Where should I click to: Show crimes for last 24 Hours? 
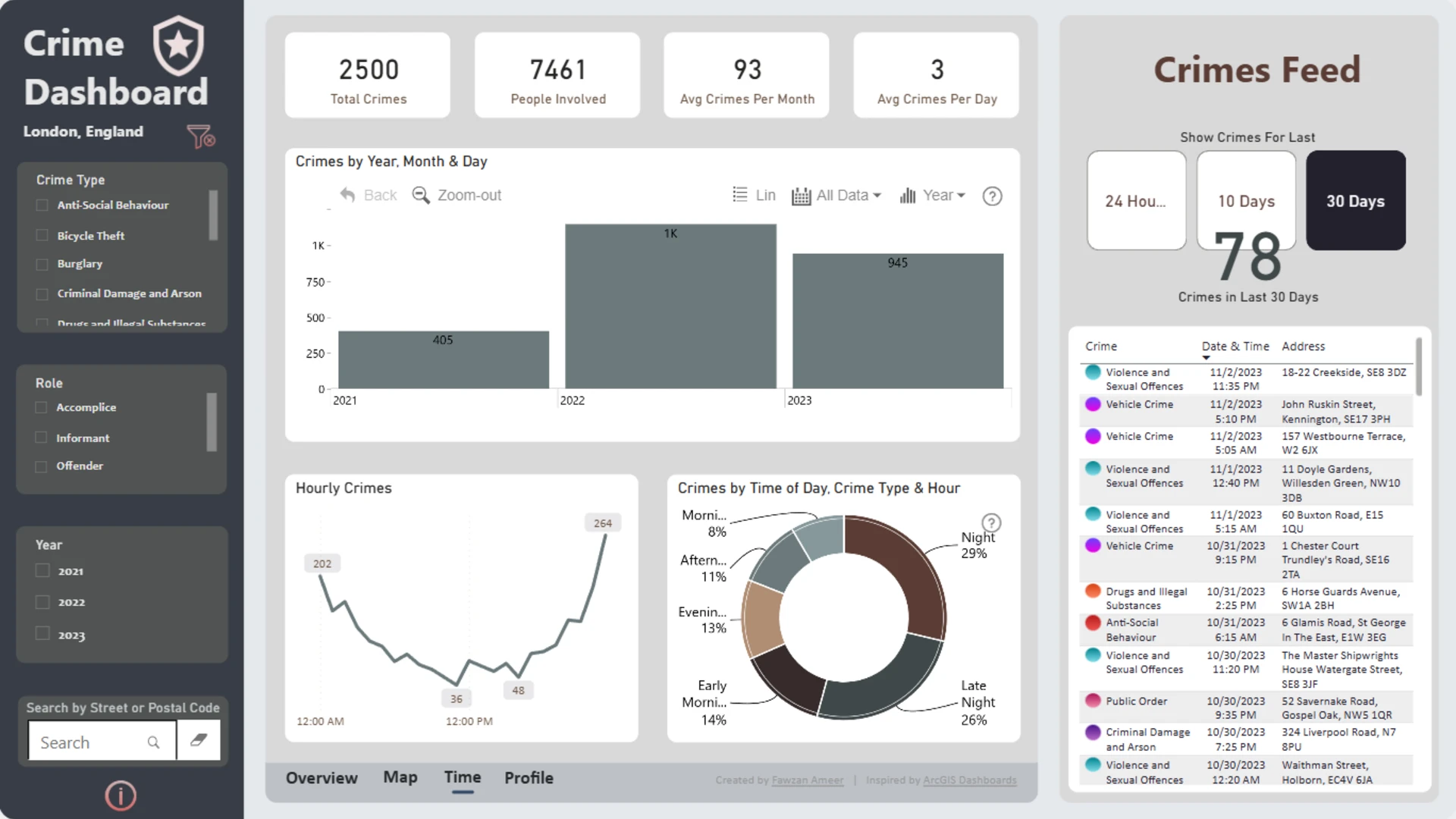click(x=1136, y=200)
